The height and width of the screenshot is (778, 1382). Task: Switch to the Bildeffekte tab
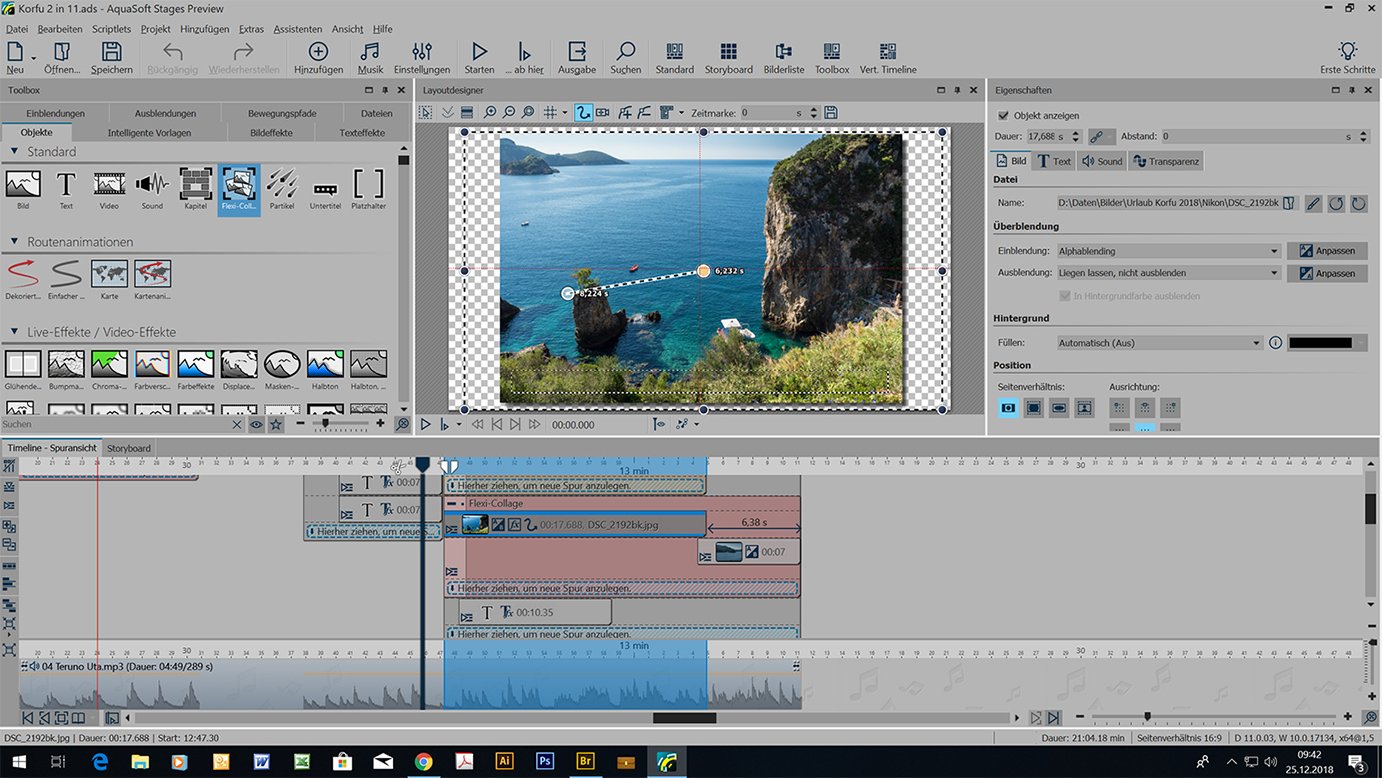(x=271, y=132)
